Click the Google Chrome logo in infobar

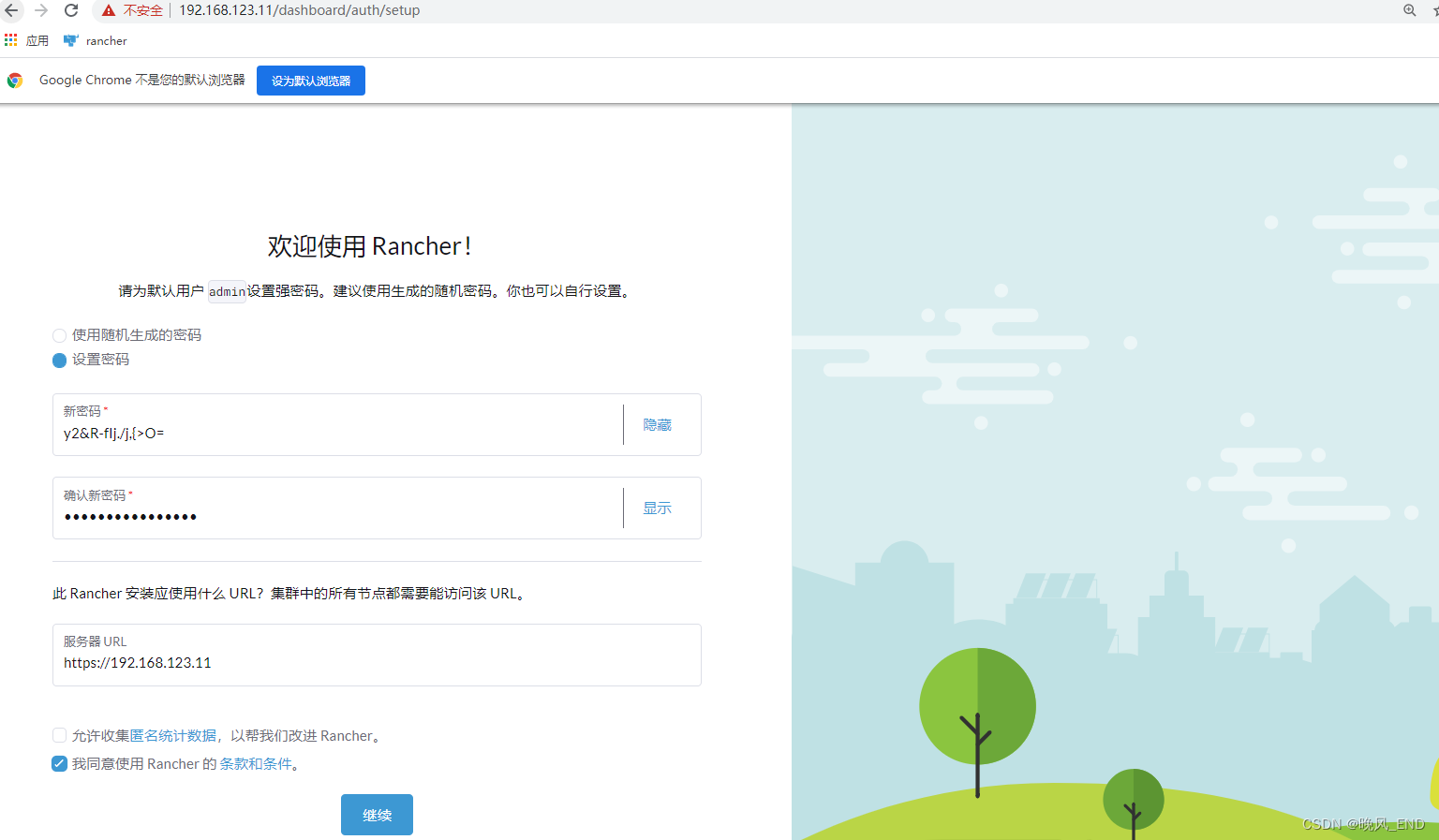click(15, 81)
